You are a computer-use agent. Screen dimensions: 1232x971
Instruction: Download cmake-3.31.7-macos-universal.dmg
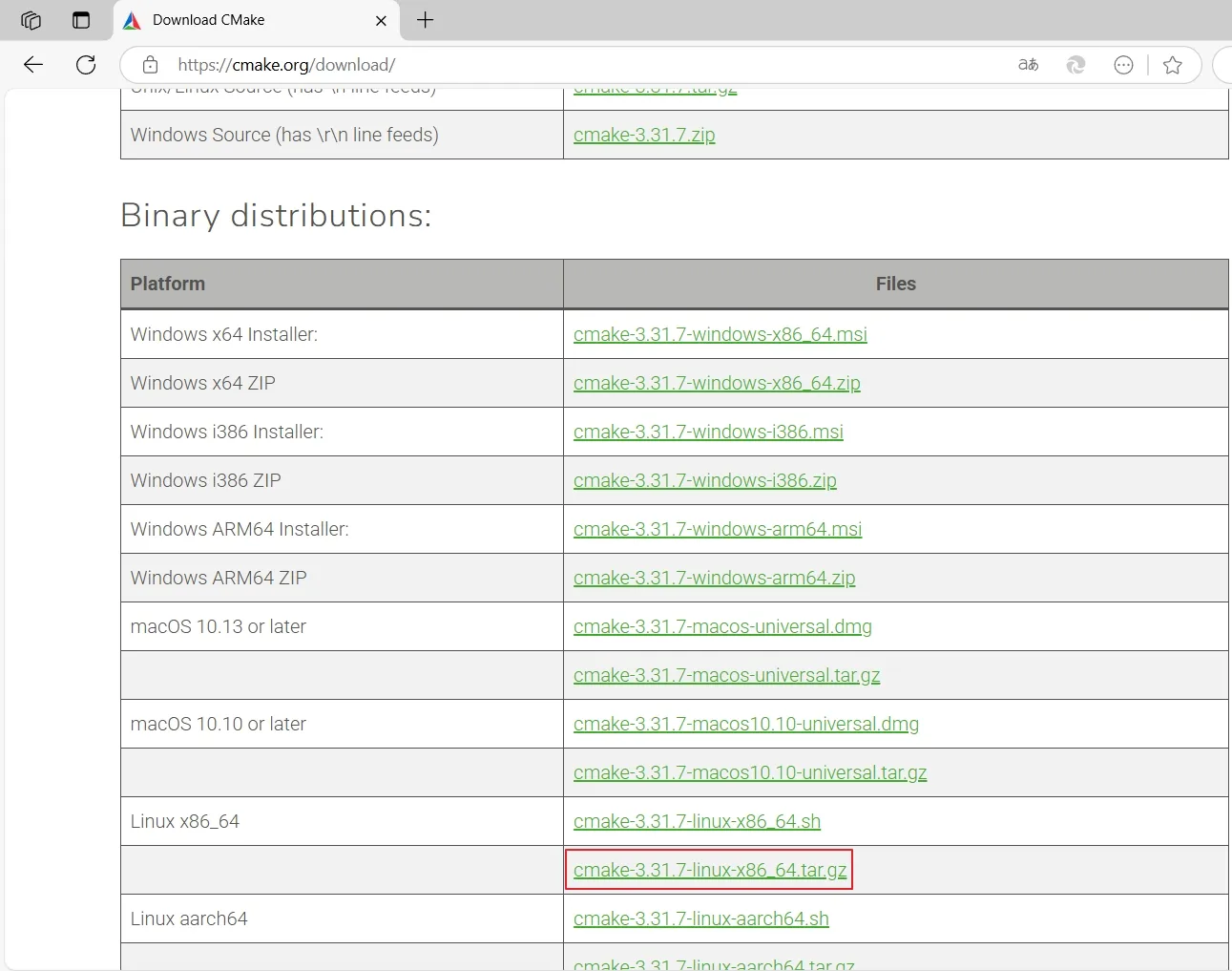(722, 626)
